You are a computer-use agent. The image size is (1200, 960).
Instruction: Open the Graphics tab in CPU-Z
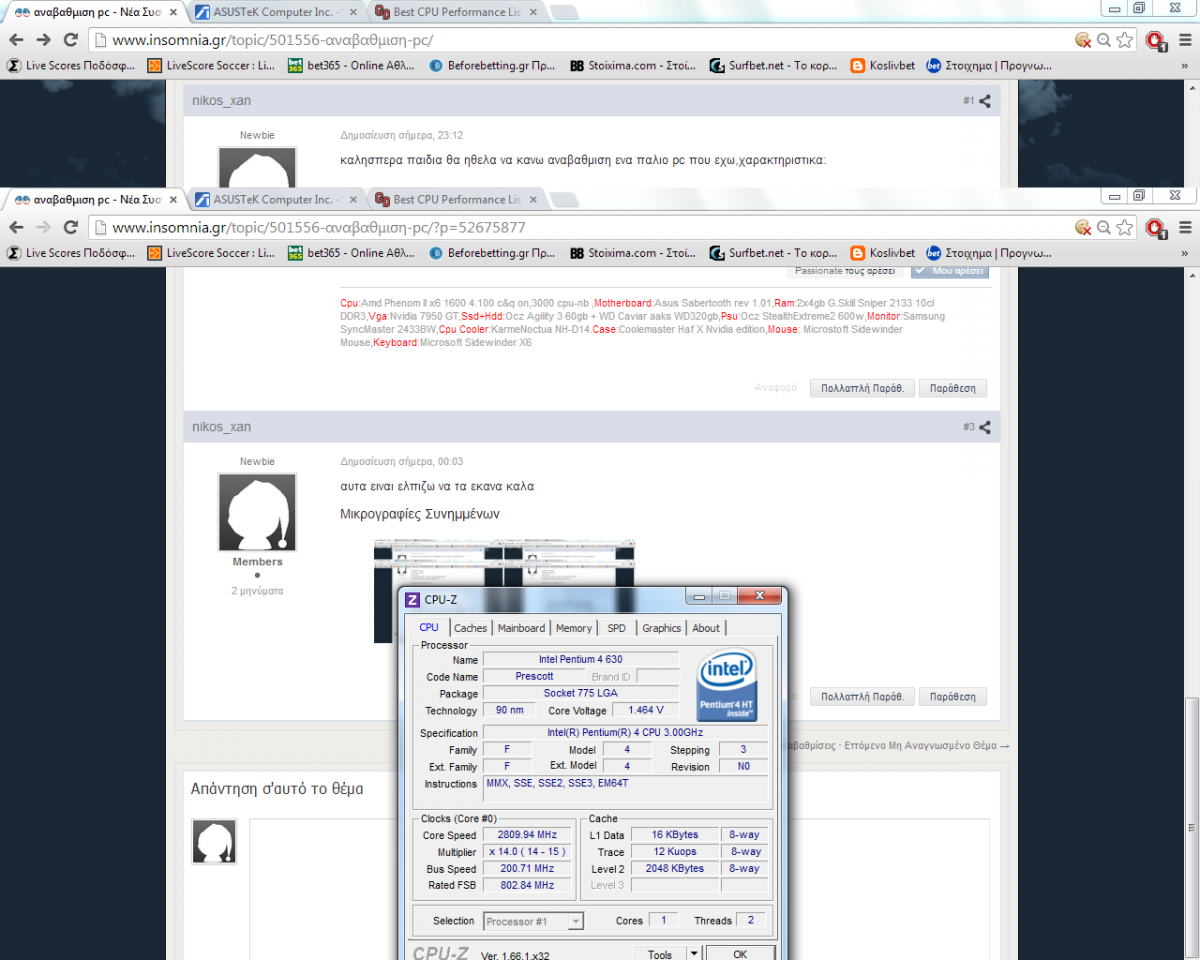[x=661, y=628]
